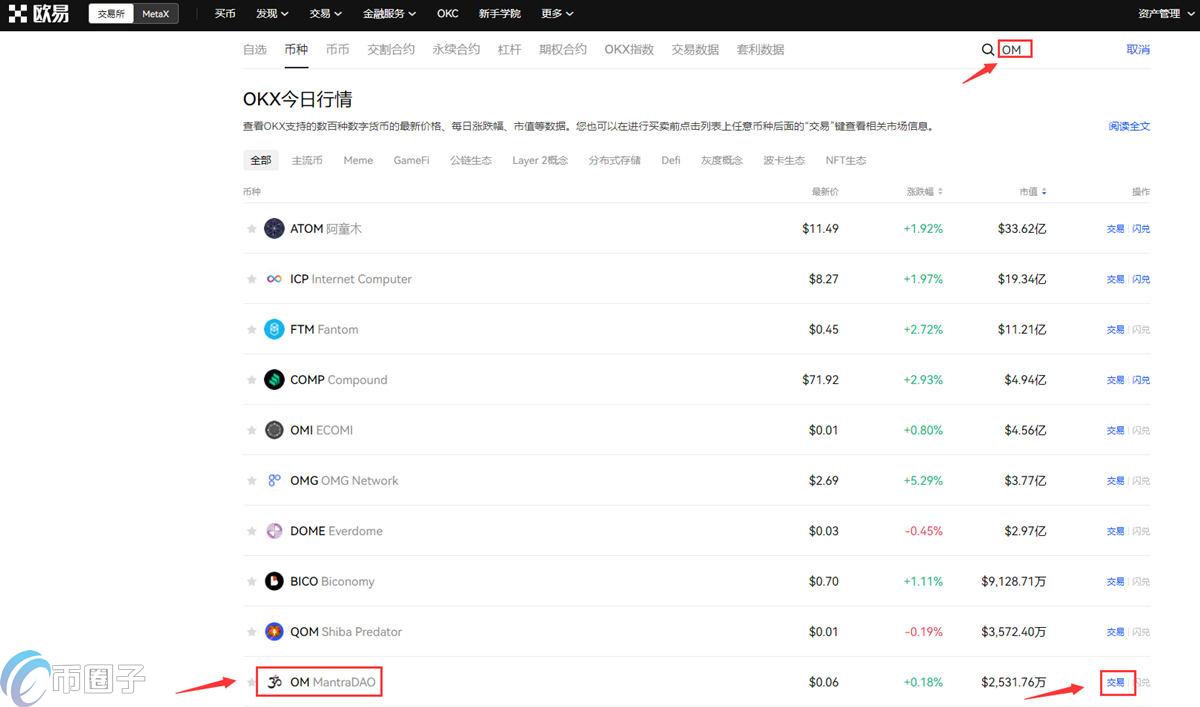Select the COMP Compound coin icon
Screen dimensions: 1200x707
coord(274,379)
